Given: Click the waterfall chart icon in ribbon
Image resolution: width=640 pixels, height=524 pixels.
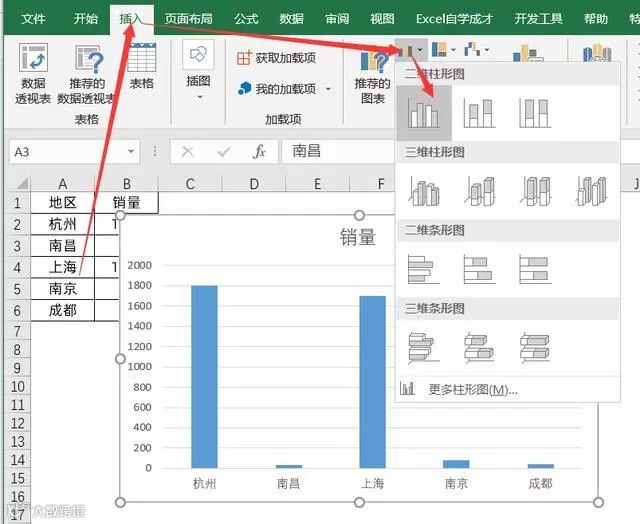Looking at the screenshot, I should (x=472, y=50).
